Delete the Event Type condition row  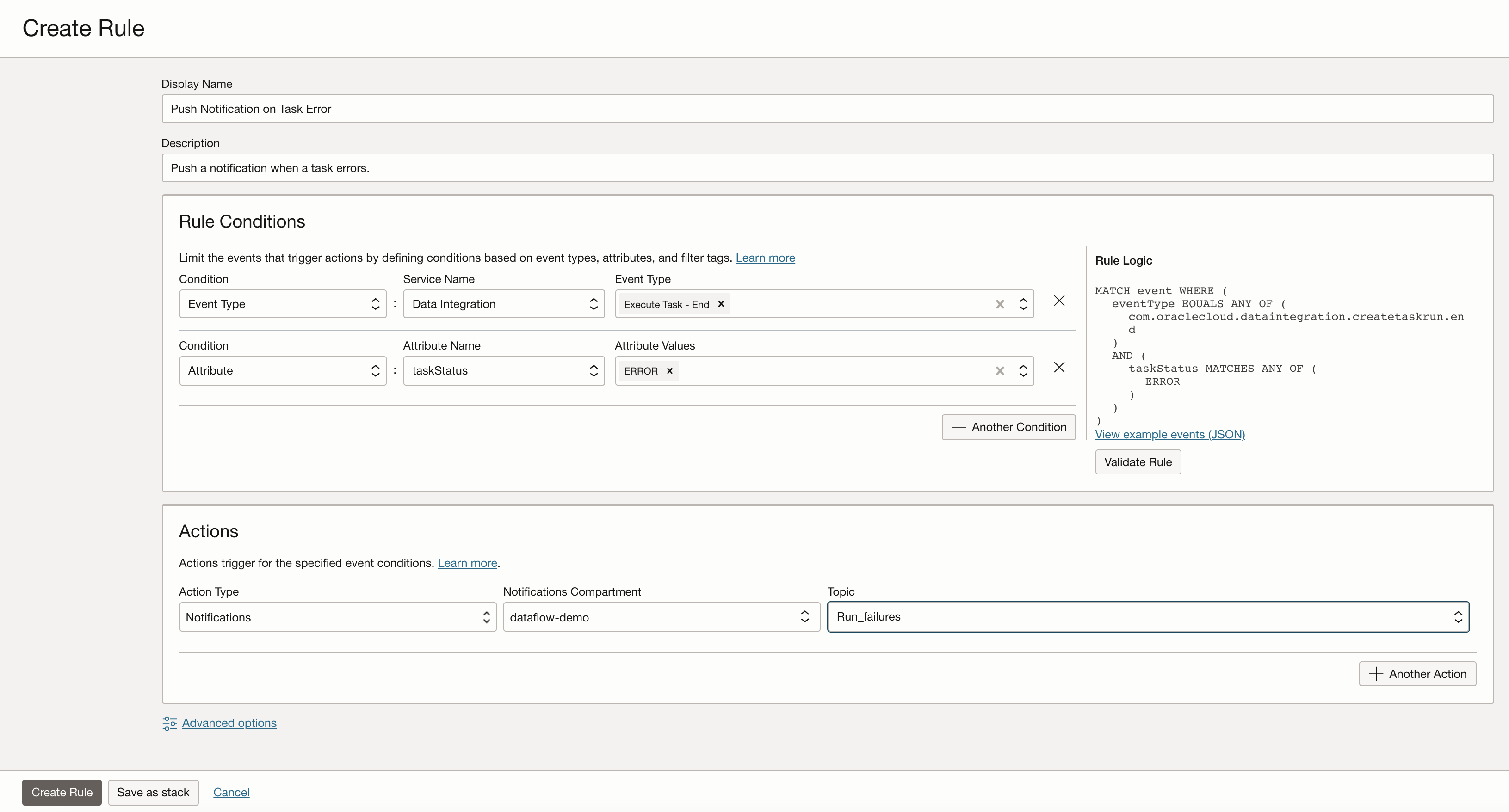pos(1059,301)
